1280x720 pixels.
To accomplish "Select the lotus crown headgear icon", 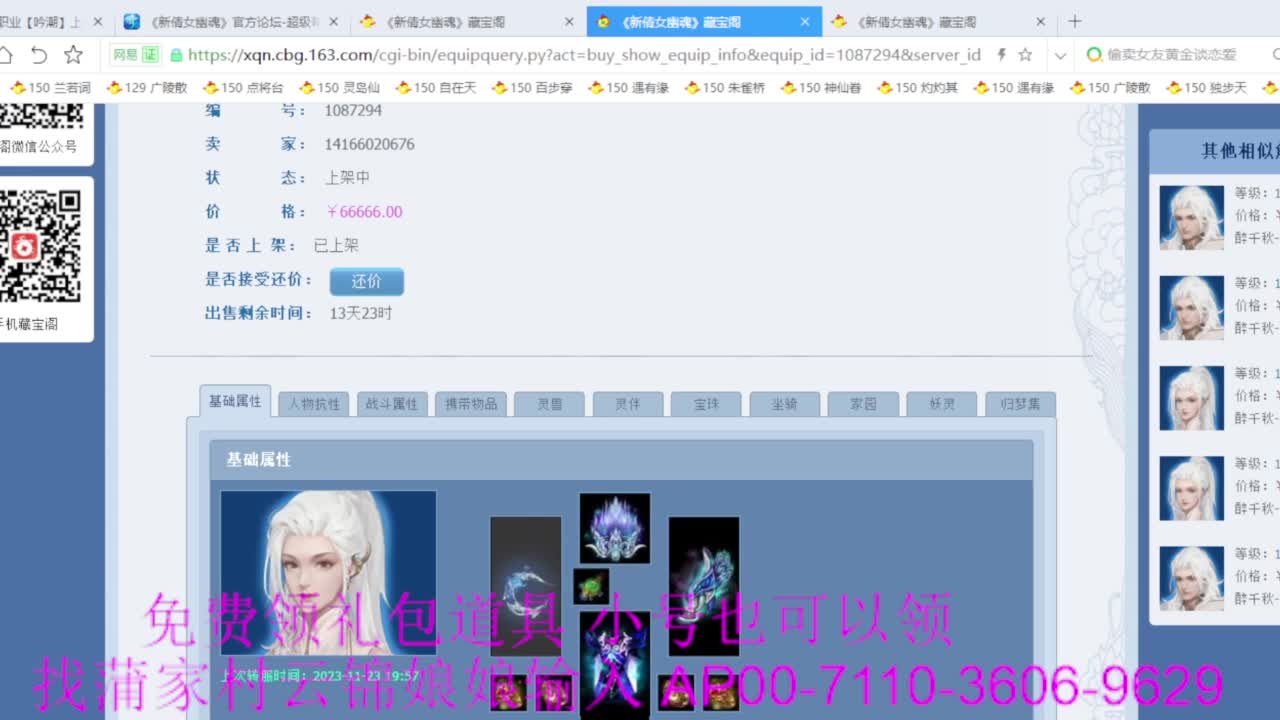I will tap(615, 528).
